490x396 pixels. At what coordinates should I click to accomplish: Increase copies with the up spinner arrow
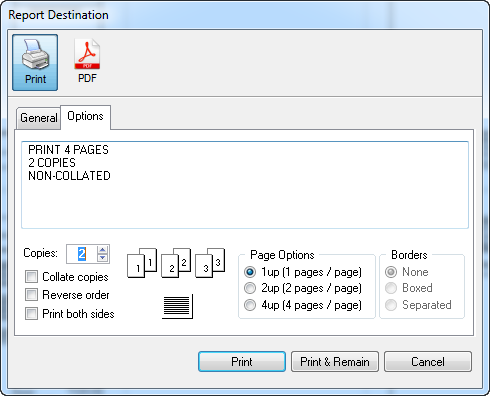pyautogui.click(x=103, y=250)
